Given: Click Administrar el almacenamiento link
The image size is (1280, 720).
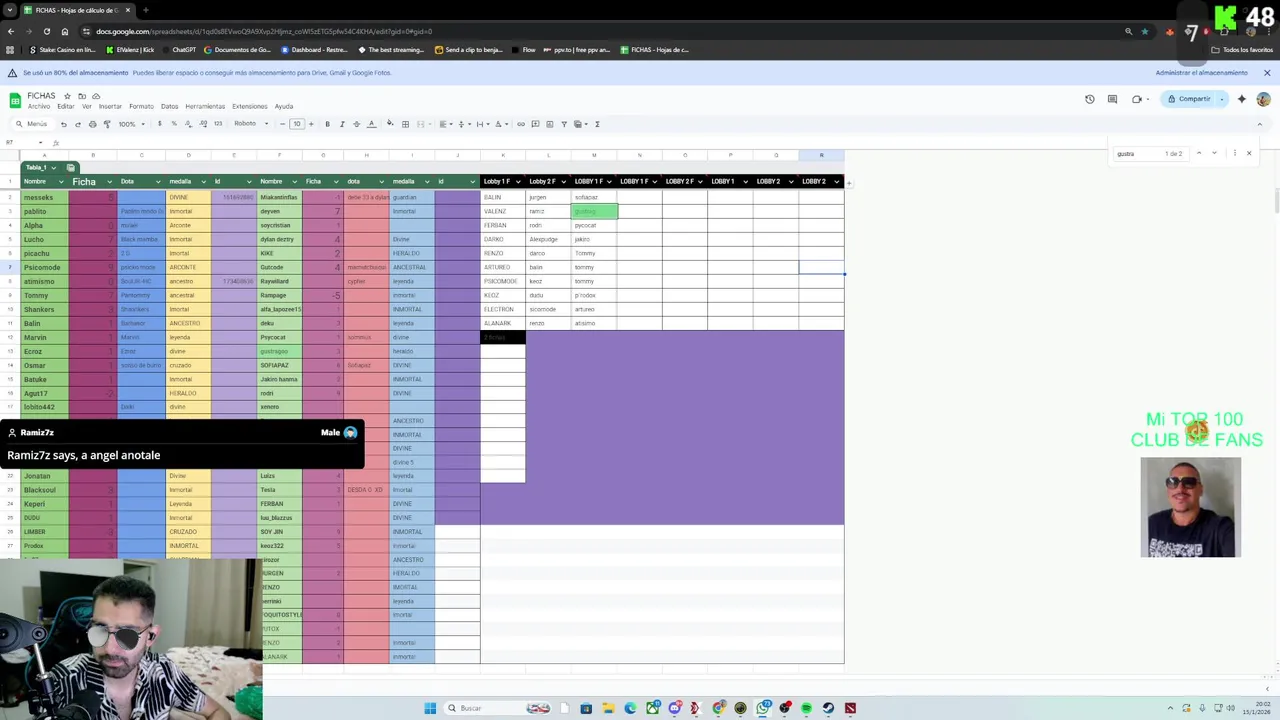Looking at the screenshot, I should point(1201,73).
